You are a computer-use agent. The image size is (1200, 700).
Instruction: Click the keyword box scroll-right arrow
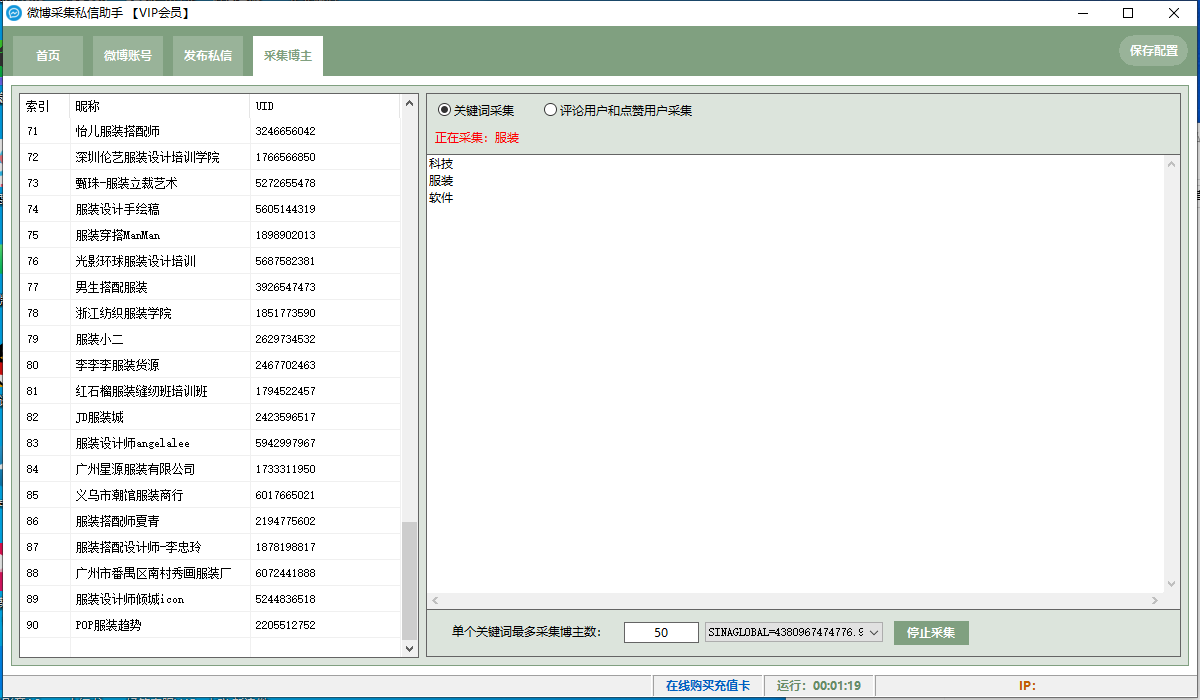(x=1155, y=600)
